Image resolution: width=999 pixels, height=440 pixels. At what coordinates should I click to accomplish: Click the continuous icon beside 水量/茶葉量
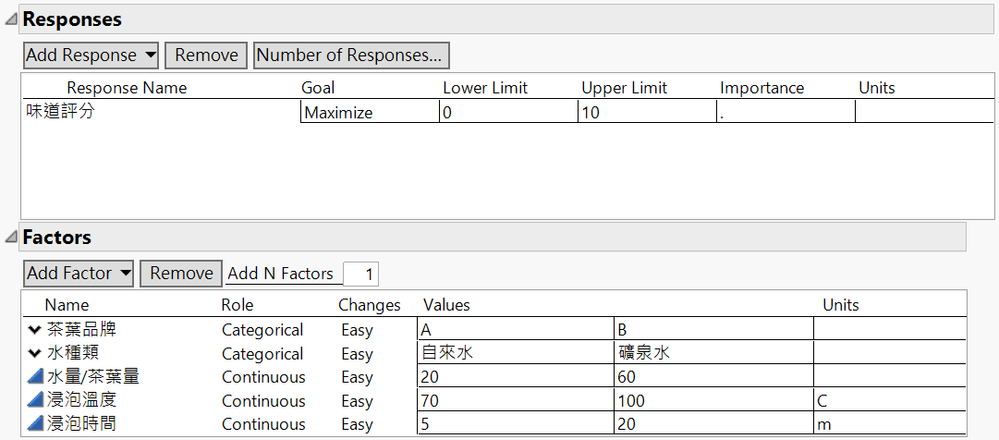35,377
